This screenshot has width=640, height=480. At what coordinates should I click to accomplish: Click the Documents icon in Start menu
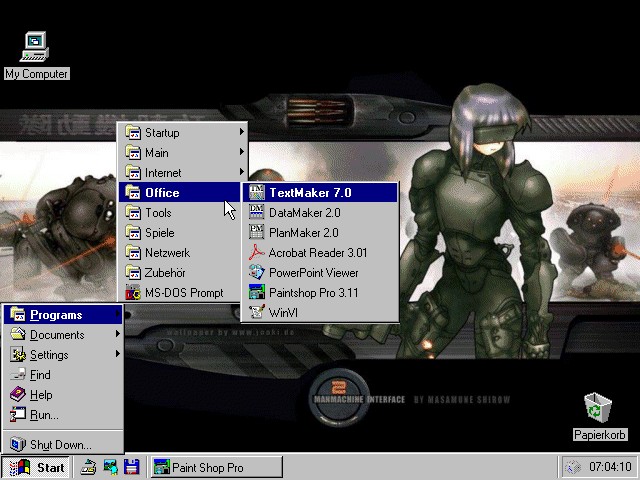pyautogui.click(x=18, y=334)
